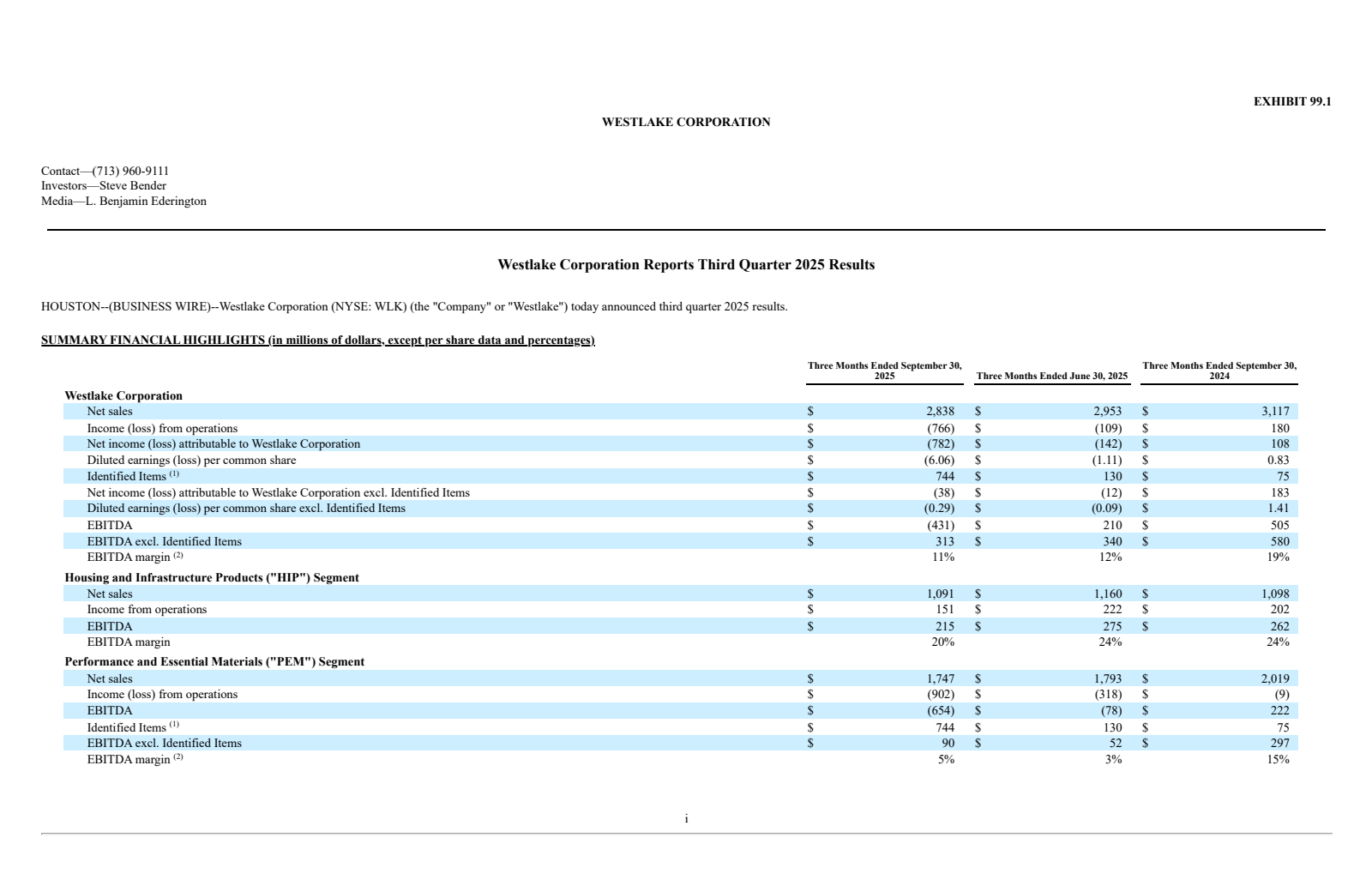Click the Westlake Corporation section label

click(123, 395)
